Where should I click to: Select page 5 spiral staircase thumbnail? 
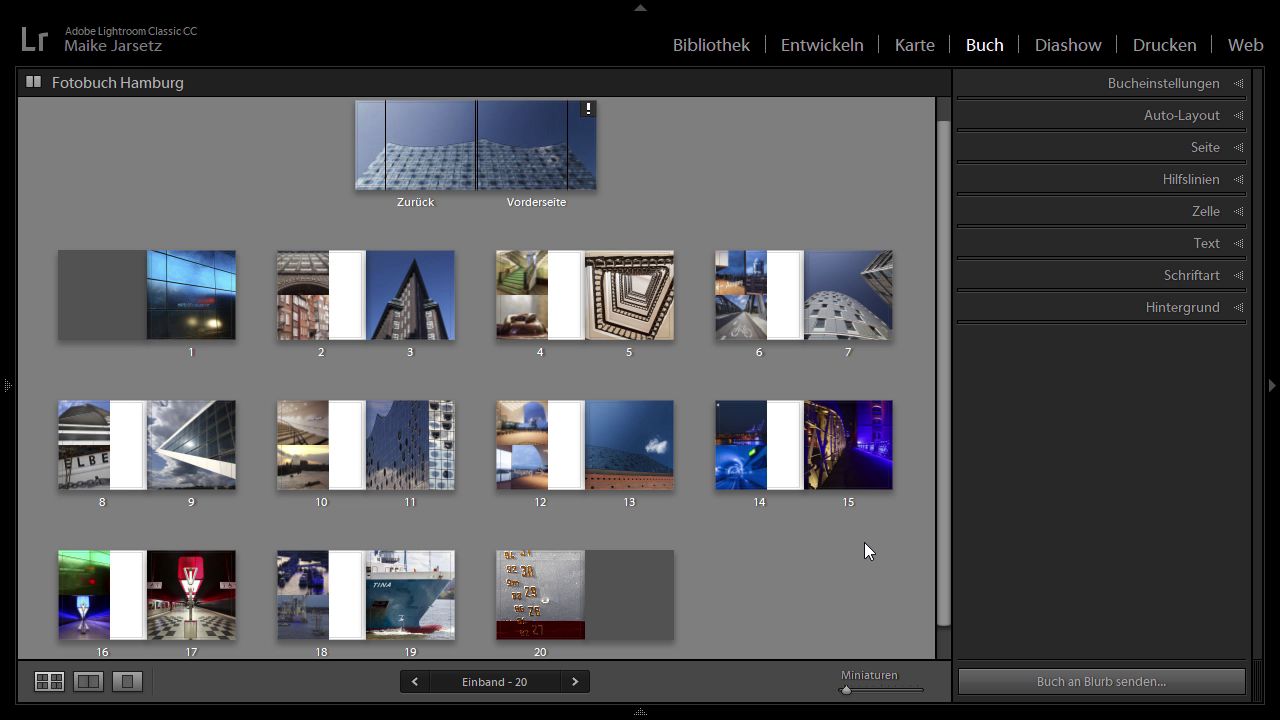click(629, 295)
